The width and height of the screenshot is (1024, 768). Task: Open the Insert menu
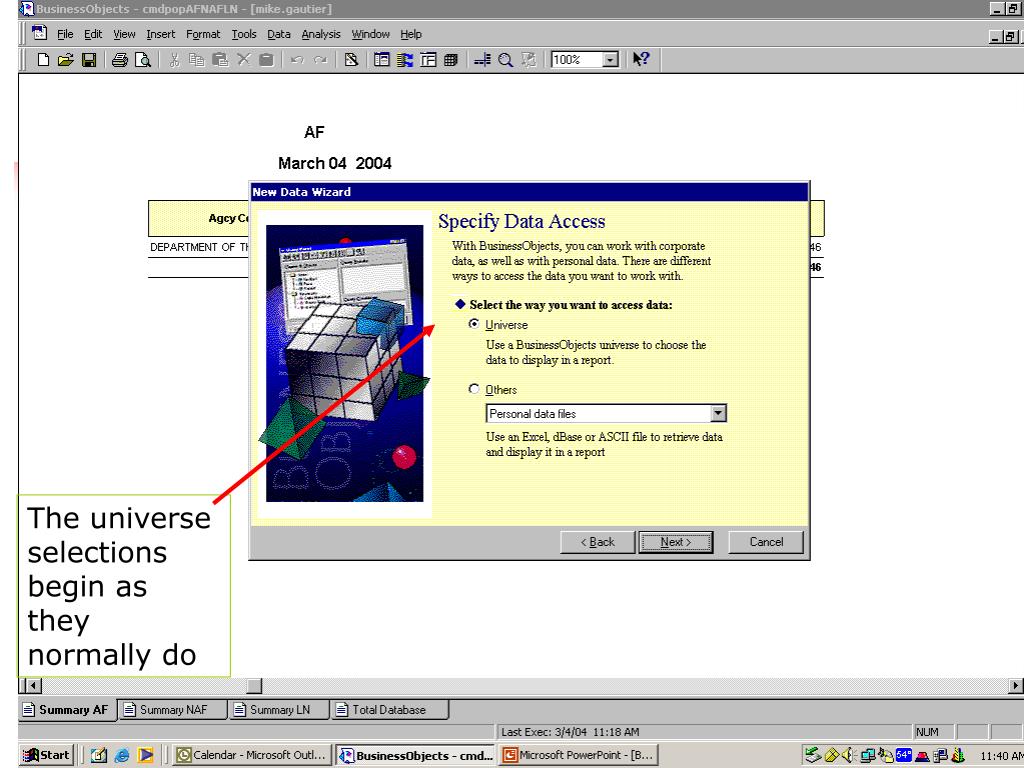click(161, 34)
